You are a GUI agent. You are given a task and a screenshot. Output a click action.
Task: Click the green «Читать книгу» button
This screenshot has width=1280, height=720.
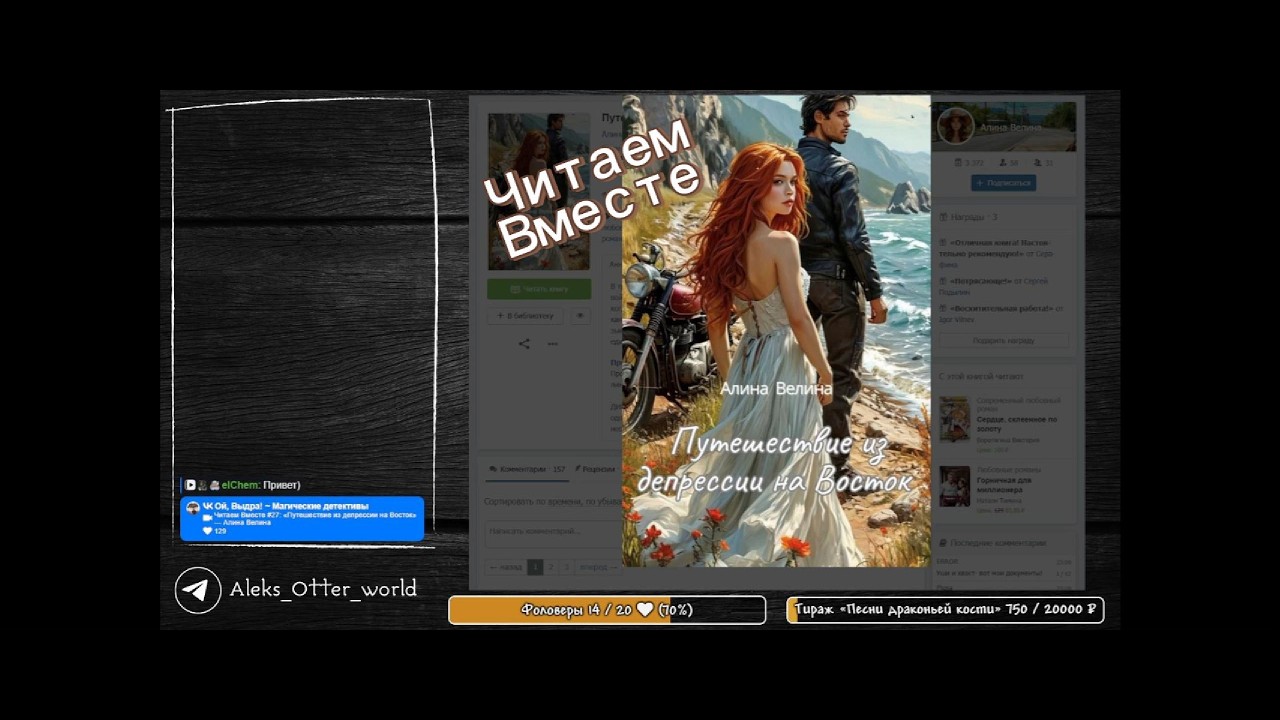pos(539,289)
